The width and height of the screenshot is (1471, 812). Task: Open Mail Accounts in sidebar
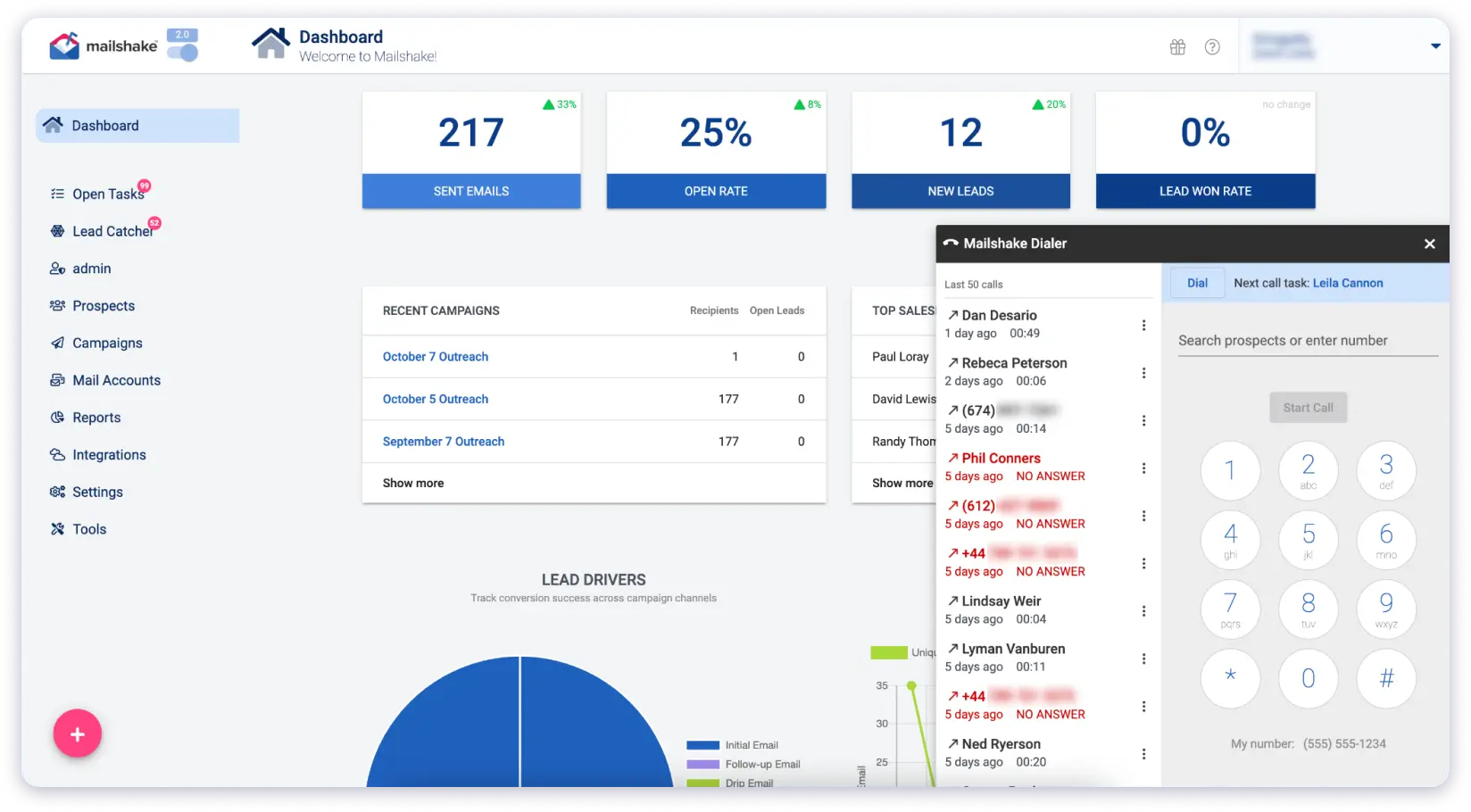(x=116, y=380)
